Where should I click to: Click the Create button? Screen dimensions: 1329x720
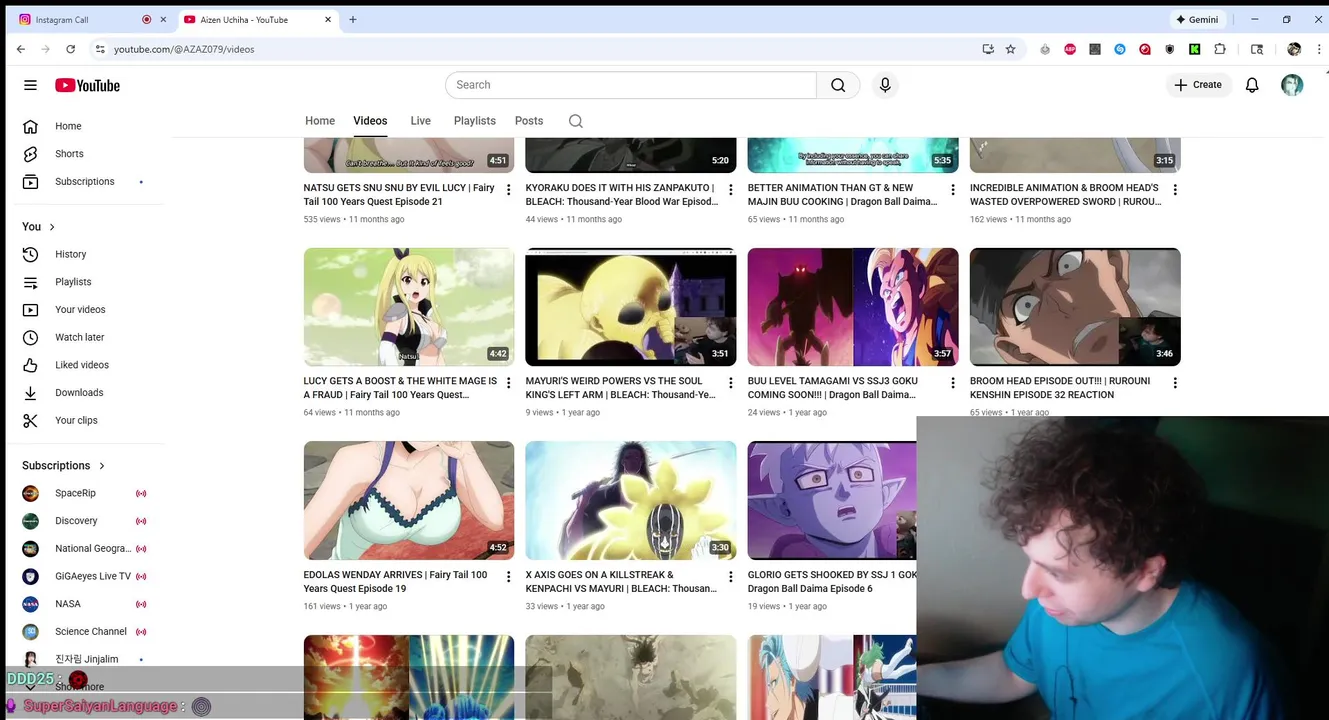(1198, 85)
